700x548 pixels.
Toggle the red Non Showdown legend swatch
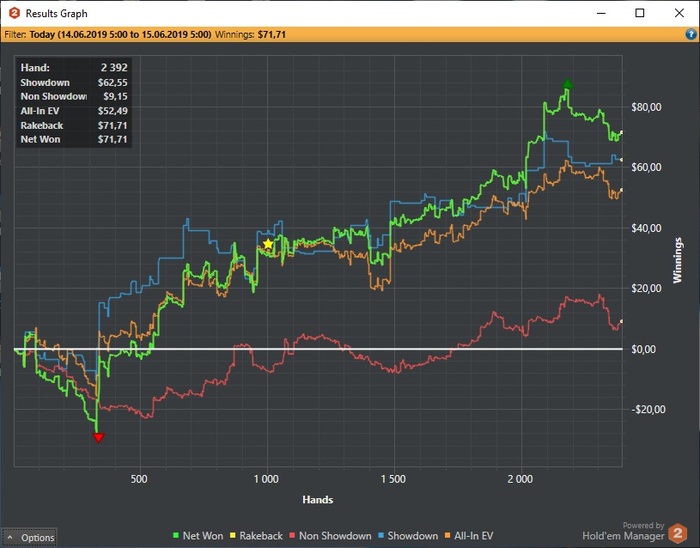pyautogui.click(x=292, y=536)
